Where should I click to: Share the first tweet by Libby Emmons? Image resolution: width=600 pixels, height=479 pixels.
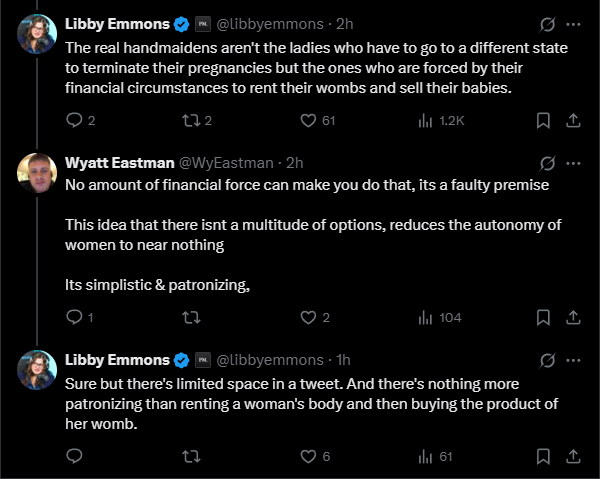(573, 121)
